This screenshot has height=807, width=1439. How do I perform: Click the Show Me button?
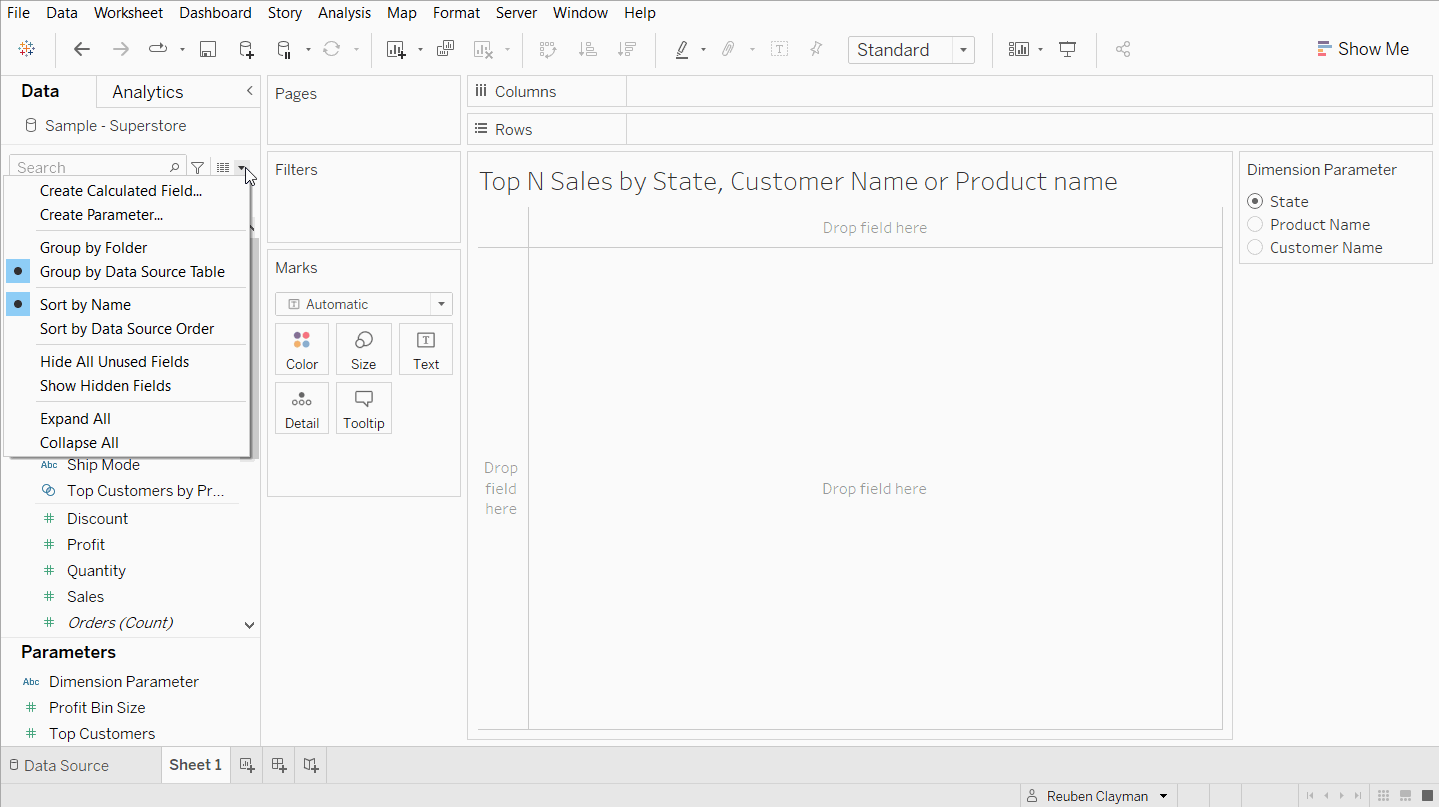pos(1363,49)
